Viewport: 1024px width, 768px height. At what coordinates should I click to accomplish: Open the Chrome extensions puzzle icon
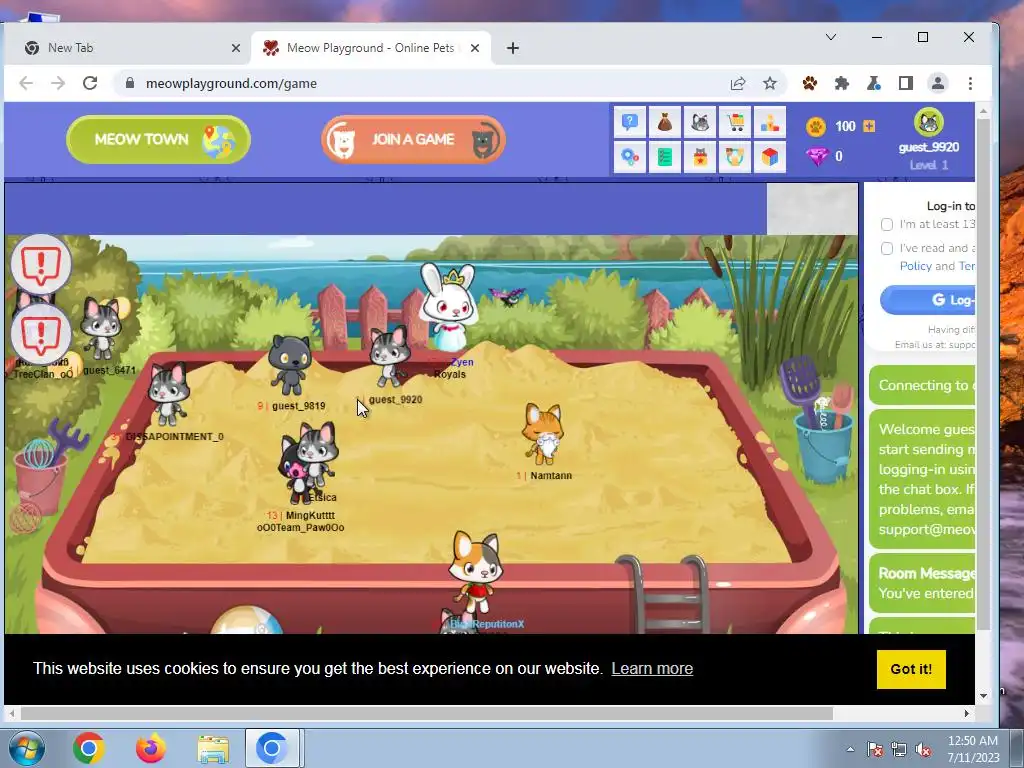842,83
